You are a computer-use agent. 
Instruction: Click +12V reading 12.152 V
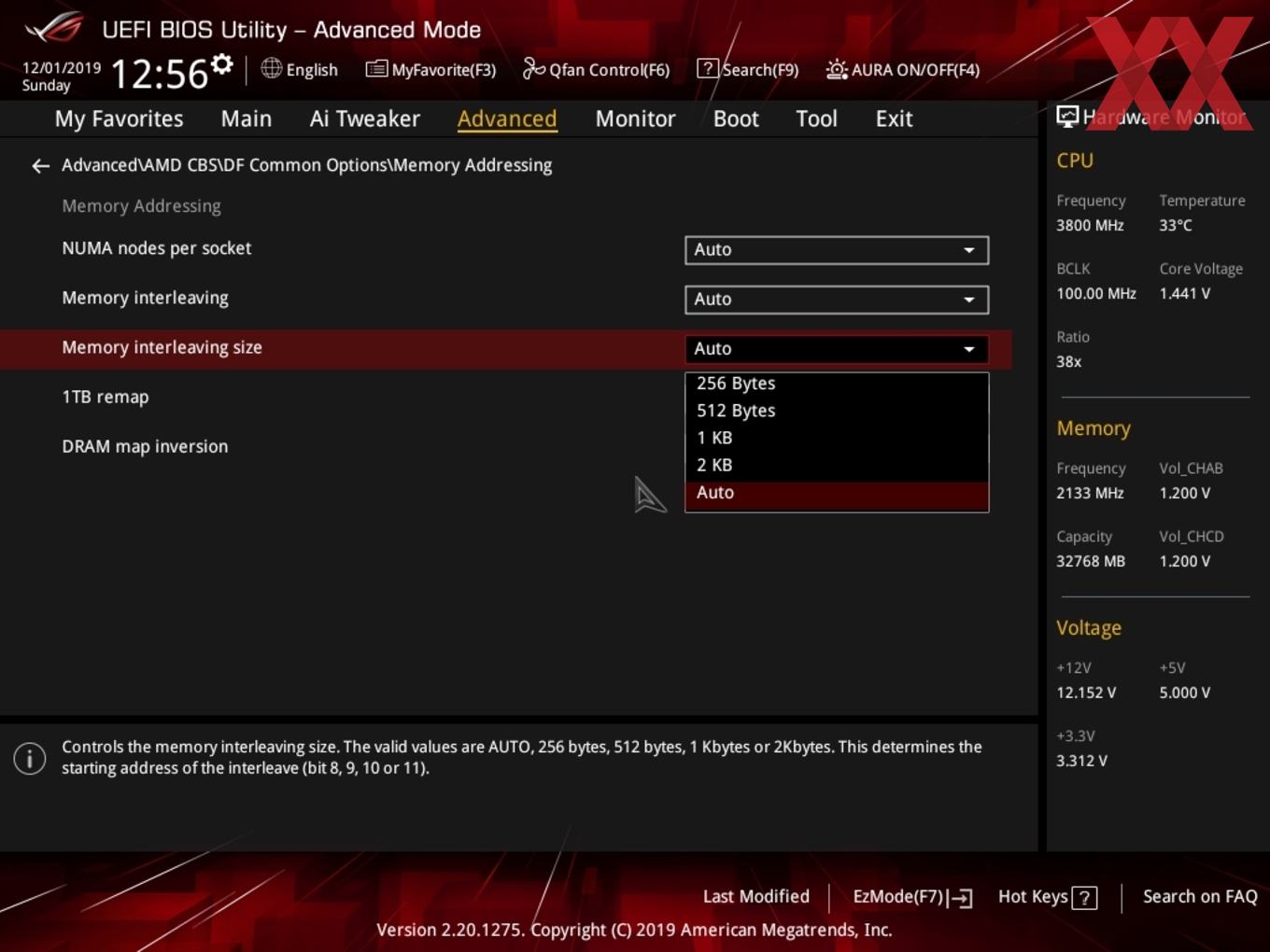coord(1086,693)
